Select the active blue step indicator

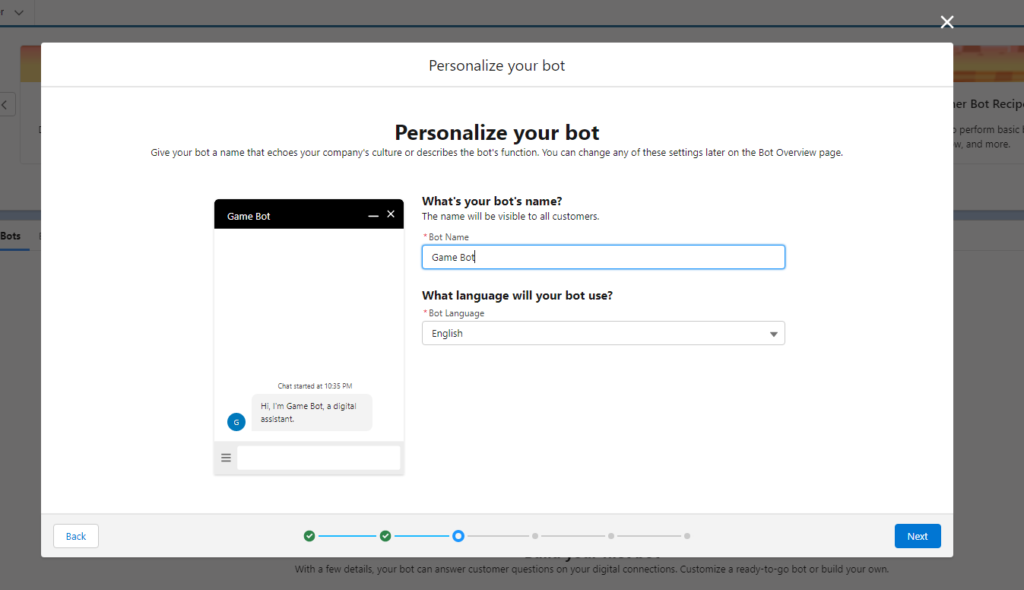click(x=458, y=536)
